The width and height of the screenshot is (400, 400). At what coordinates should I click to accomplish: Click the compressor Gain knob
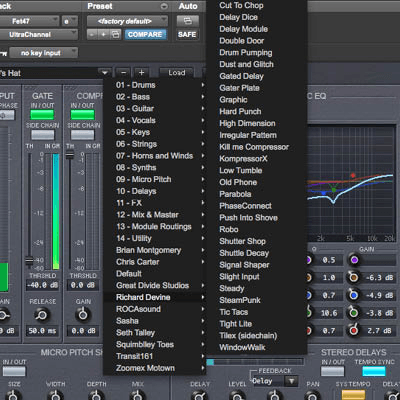[83, 314]
